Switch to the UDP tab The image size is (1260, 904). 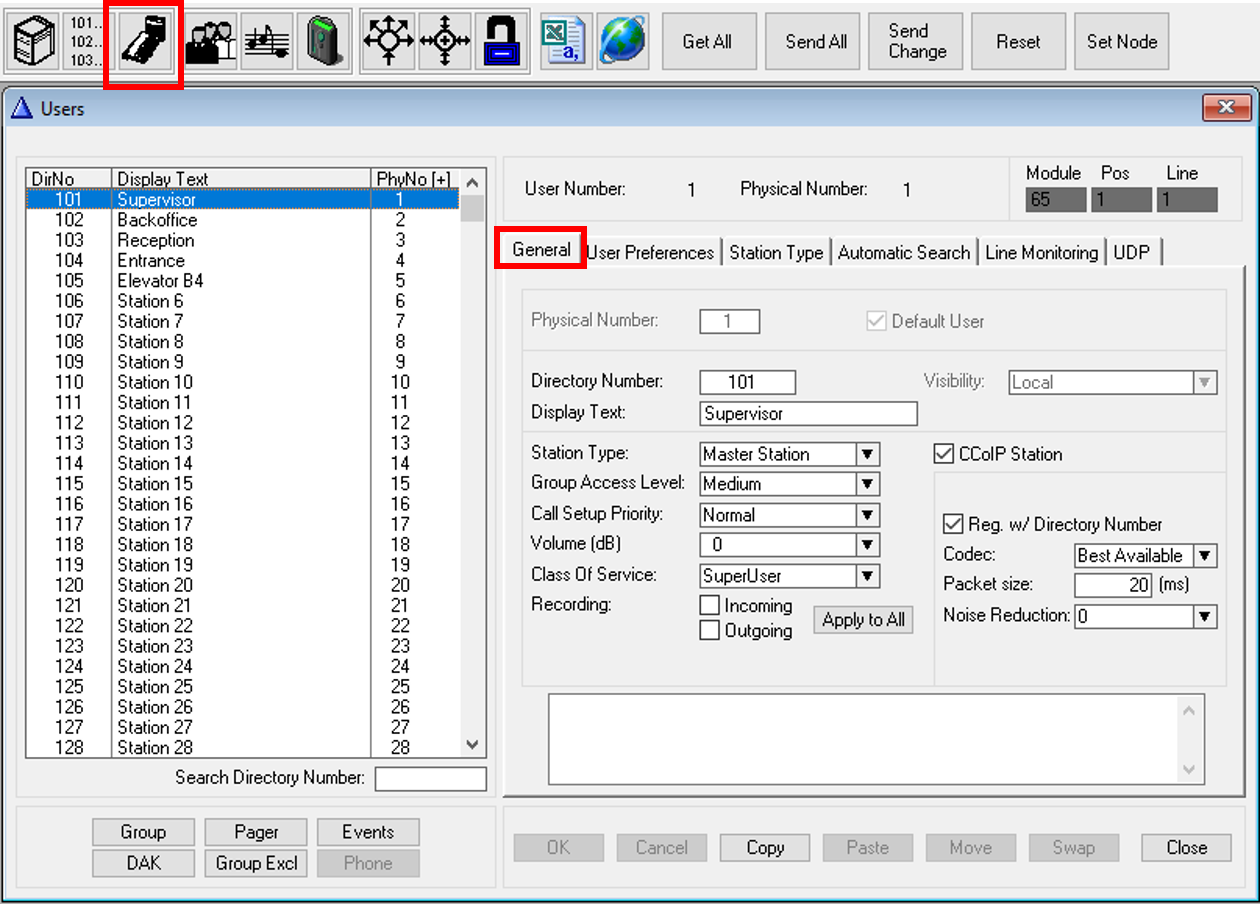[x=1132, y=253]
